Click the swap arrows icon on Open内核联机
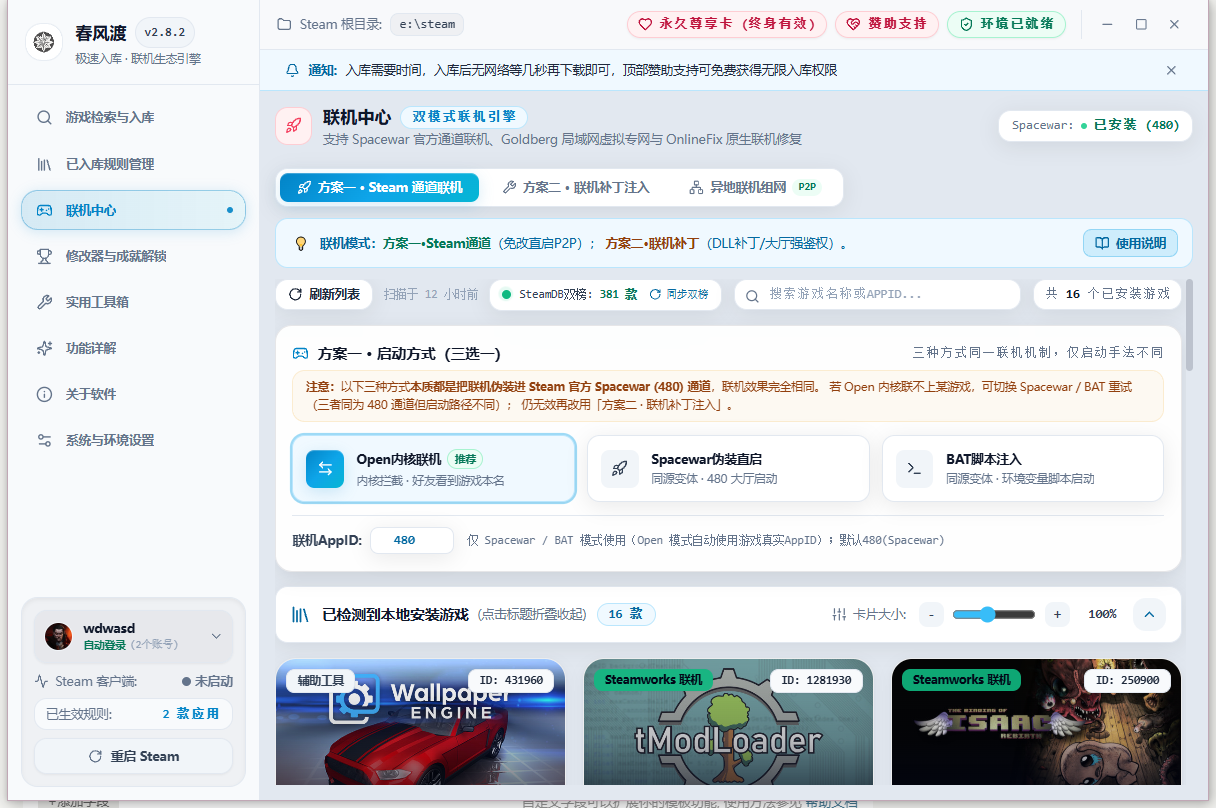Screen dimensions: 1216x808 coord(325,468)
